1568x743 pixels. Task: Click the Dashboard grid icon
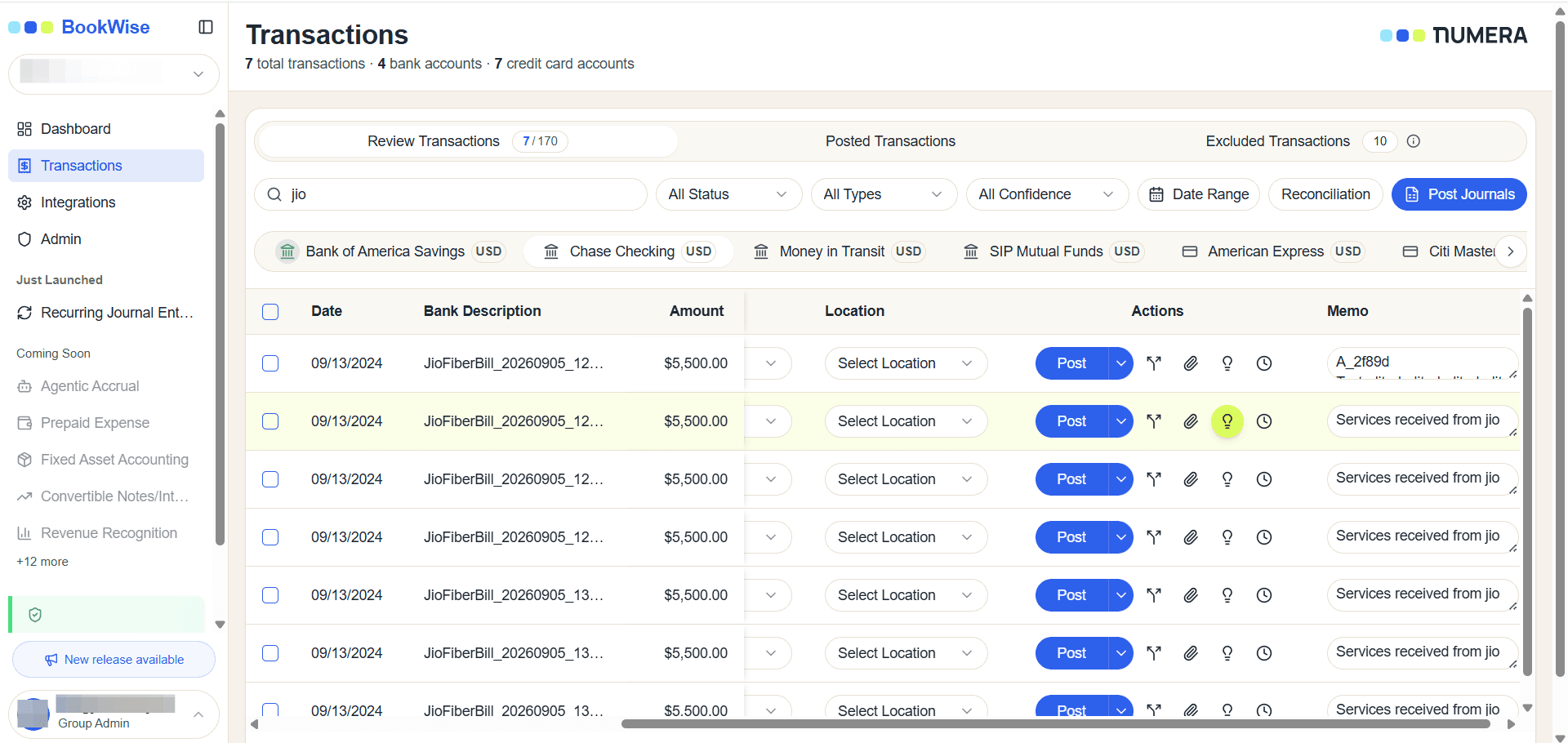click(x=24, y=129)
